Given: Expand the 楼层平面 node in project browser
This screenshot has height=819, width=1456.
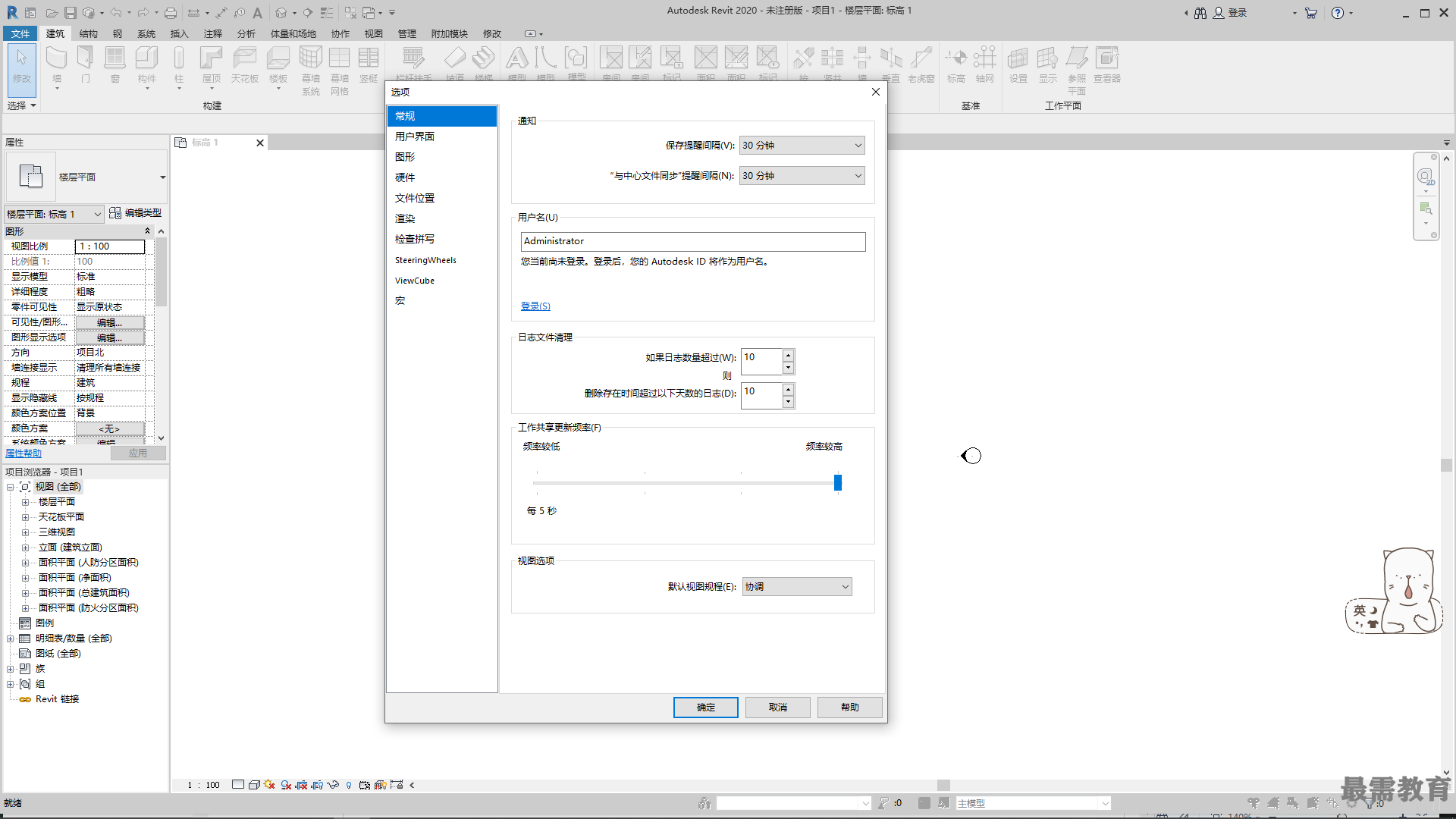Looking at the screenshot, I should click(25, 502).
